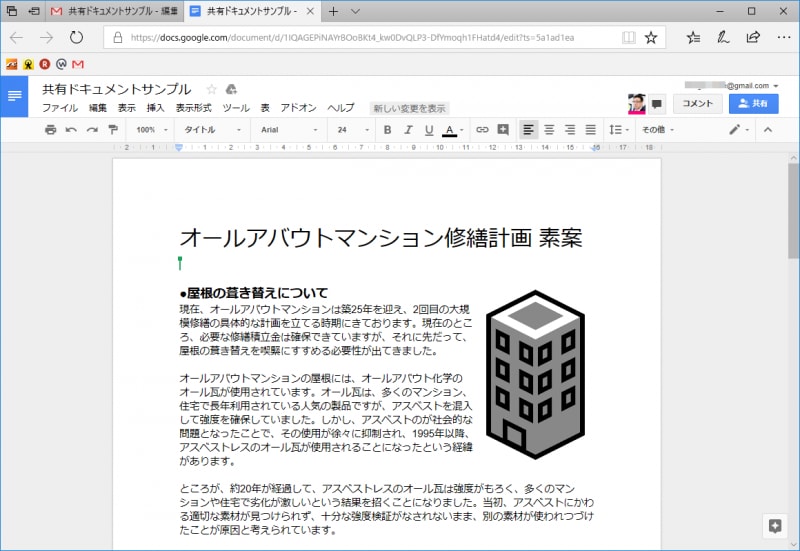Center align the text
The width and height of the screenshot is (800, 551).
click(x=549, y=130)
